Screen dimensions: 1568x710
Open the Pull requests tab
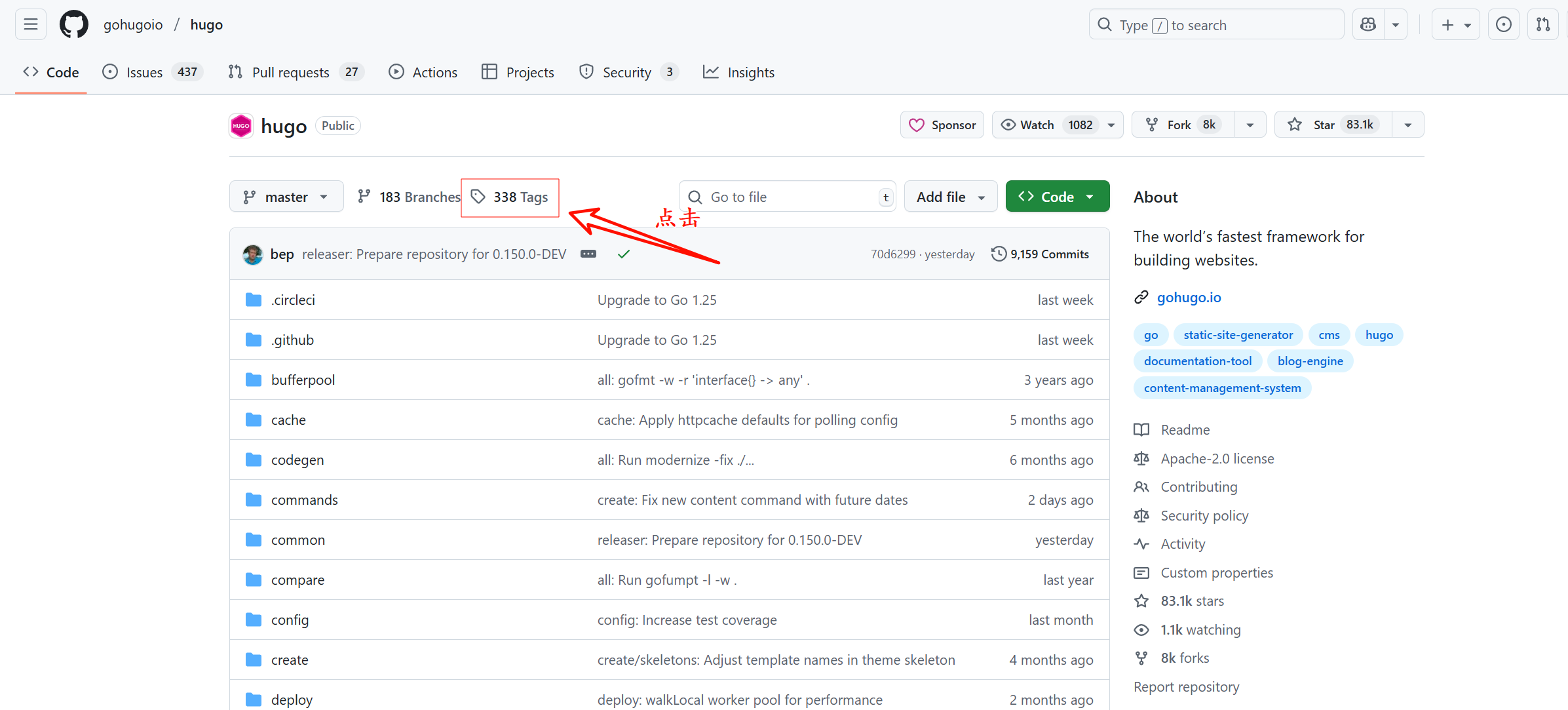point(296,72)
